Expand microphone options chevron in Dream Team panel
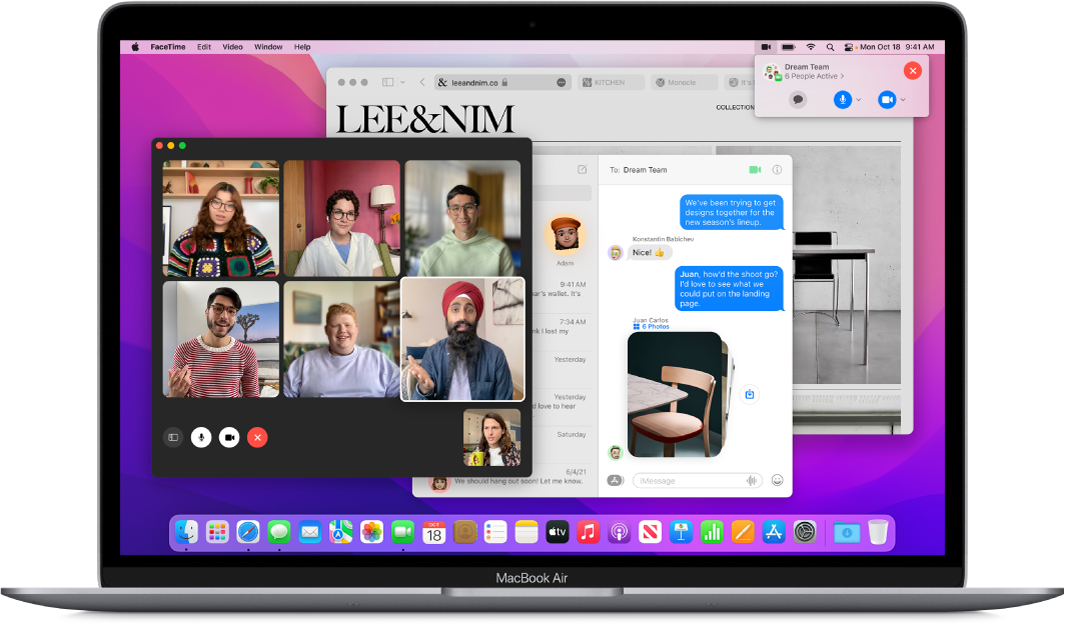Viewport: 1068px width, 626px height. coord(859,100)
